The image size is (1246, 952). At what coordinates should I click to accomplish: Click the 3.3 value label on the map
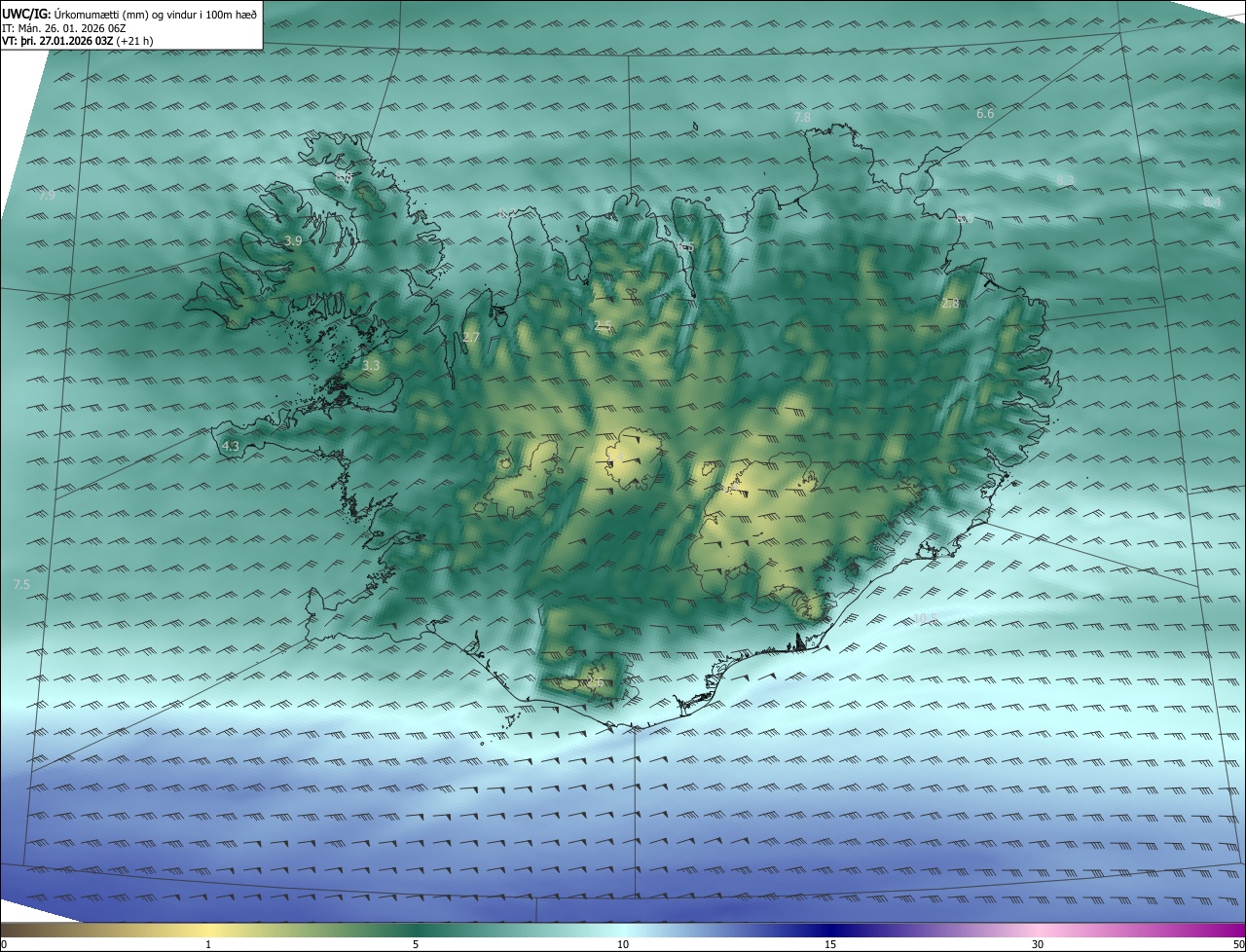[371, 365]
